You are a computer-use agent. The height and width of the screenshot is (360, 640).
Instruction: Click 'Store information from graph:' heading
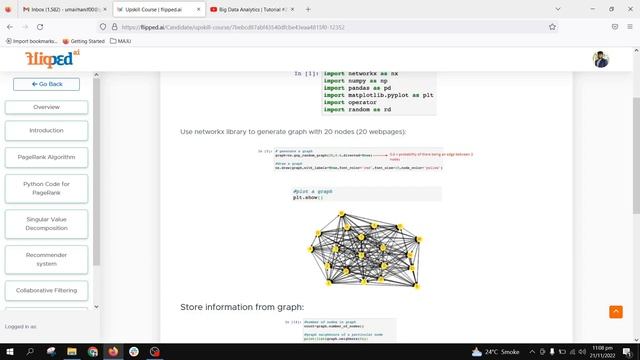point(242,307)
